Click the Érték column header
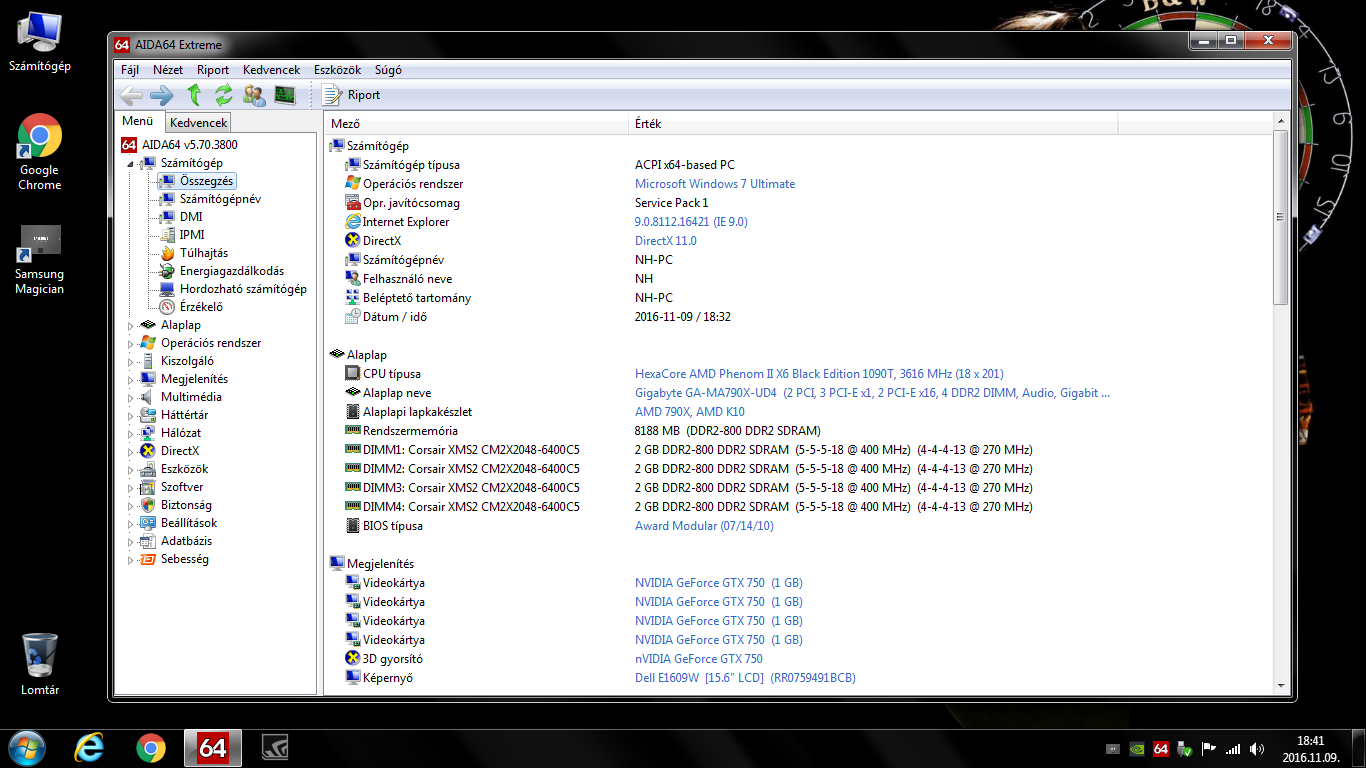The height and width of the screenshot is (768, 1366). [x=873, y=124]
